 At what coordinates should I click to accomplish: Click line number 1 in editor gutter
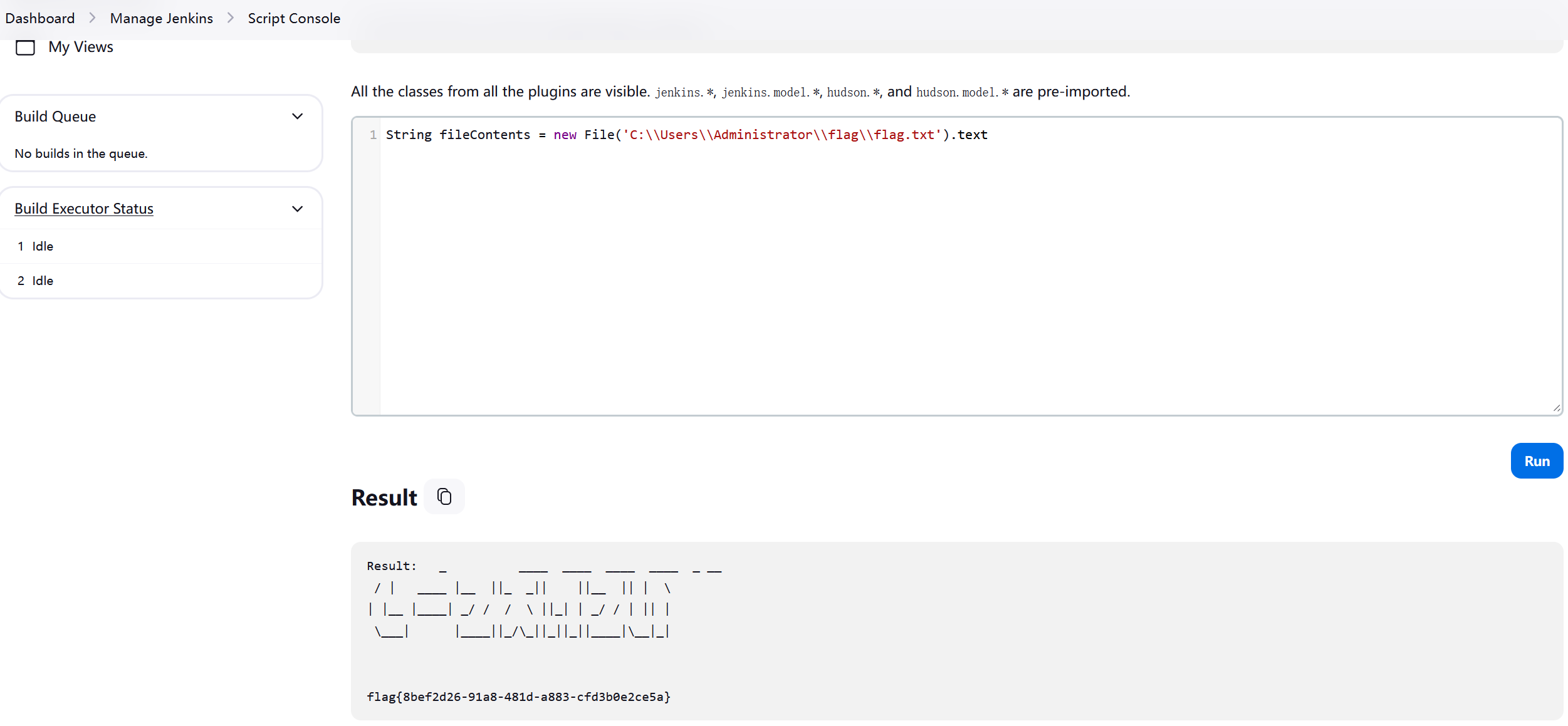click(373, 135)
